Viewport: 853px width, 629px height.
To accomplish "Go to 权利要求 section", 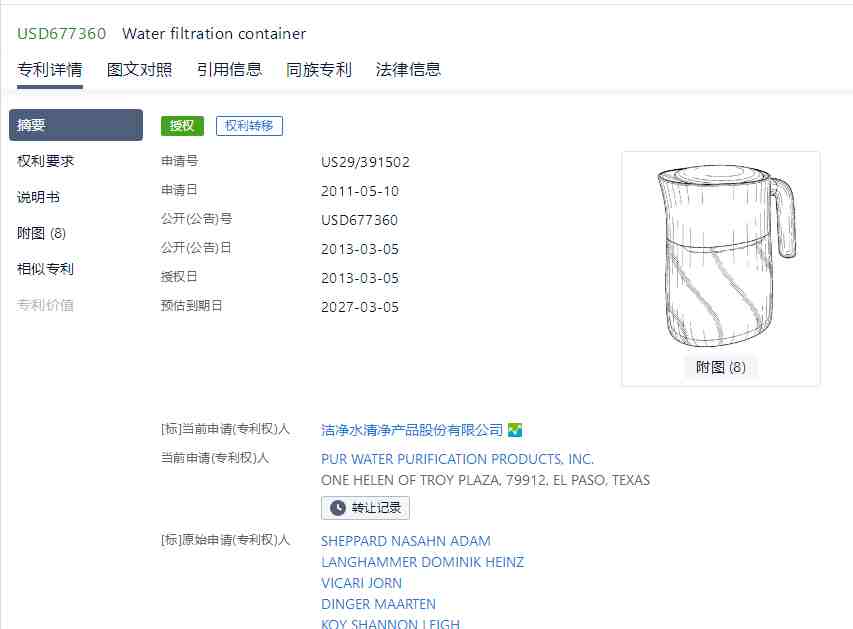I will click(x=45, y=161).
